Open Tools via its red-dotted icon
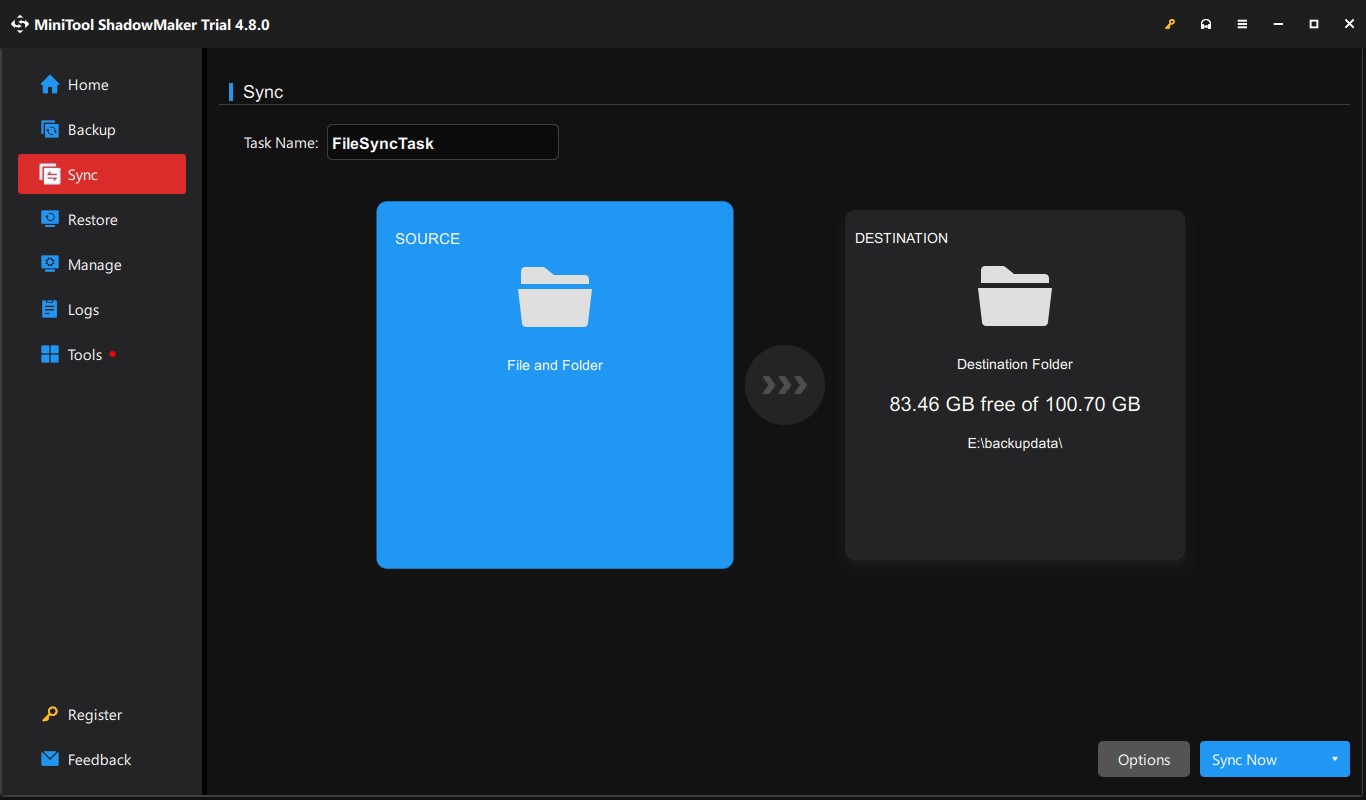This screenshot has width=1366, height=800. coord(50,354)
